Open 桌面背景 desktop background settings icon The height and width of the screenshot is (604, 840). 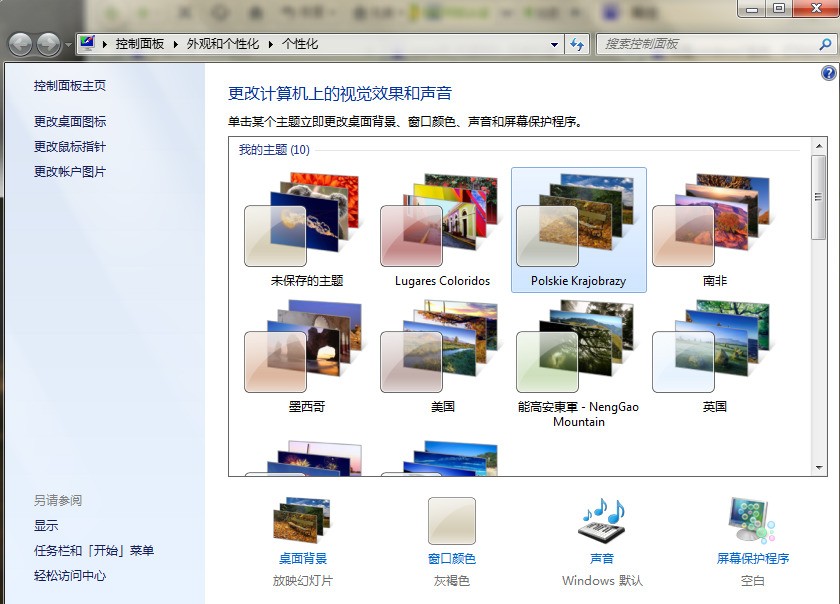point(303,520)
